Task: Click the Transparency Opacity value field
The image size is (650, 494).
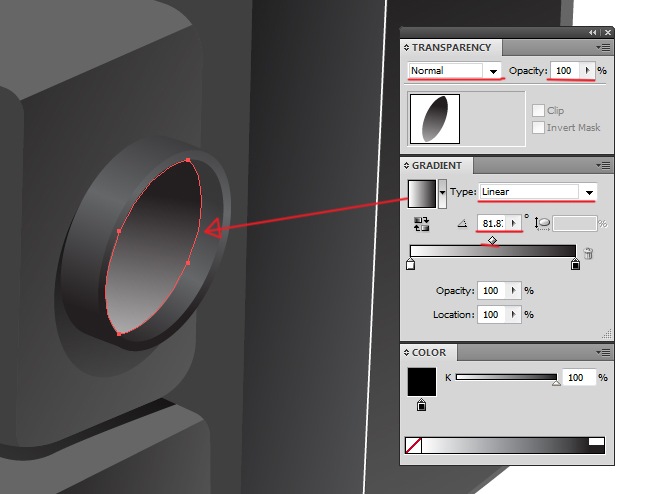Action: coord(565,70)
